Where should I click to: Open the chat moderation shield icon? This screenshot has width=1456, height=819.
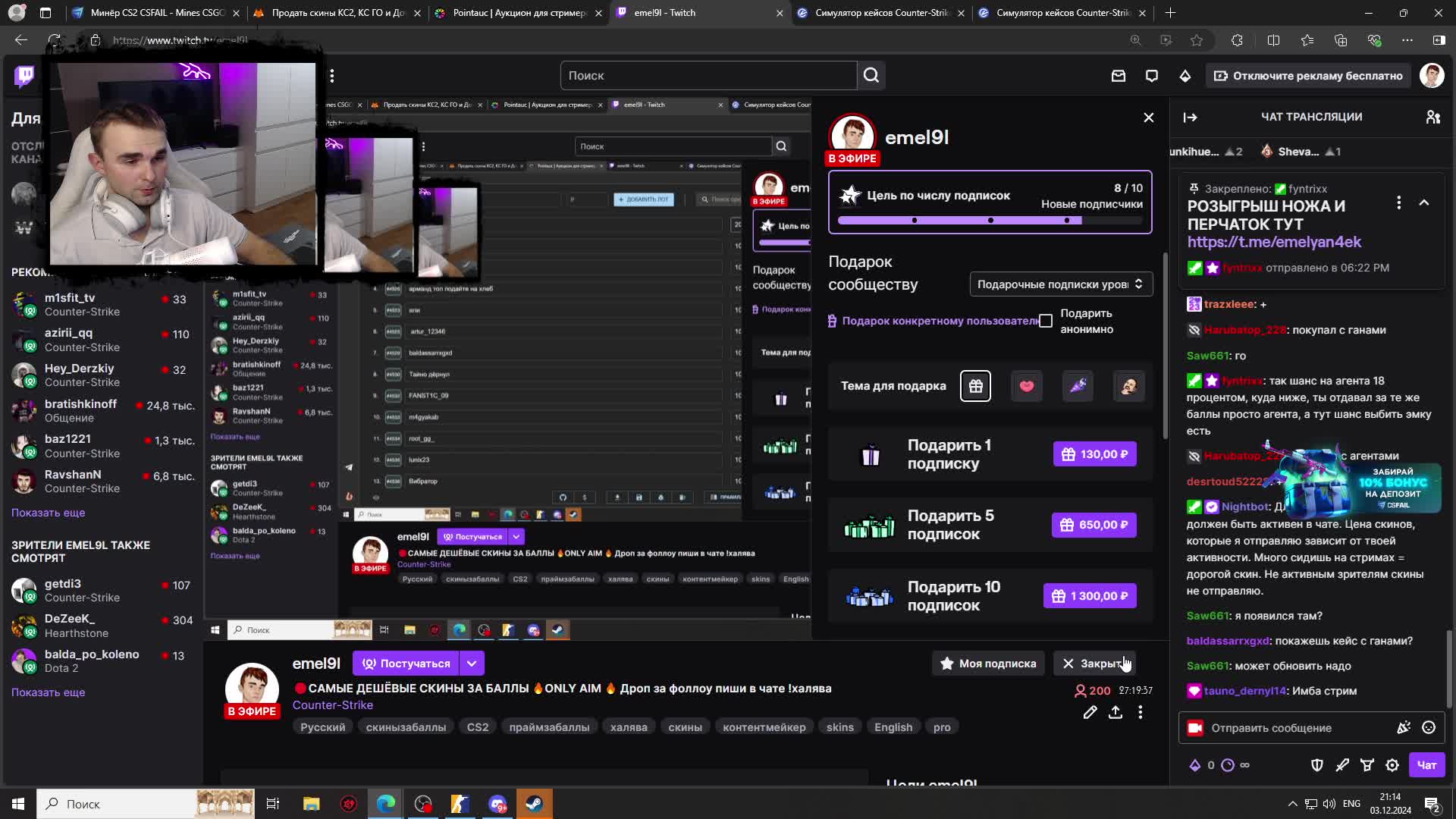pos(1317,765)
